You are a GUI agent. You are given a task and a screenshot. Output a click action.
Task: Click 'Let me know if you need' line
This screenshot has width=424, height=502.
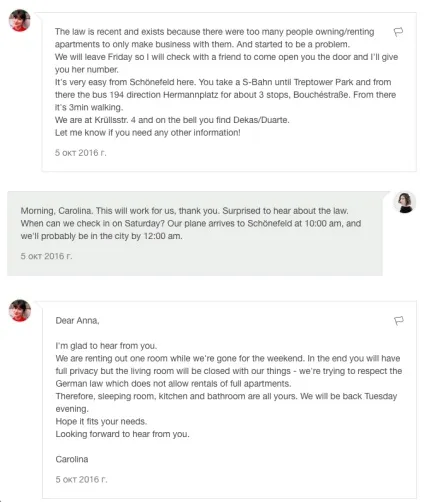(148, 133)
